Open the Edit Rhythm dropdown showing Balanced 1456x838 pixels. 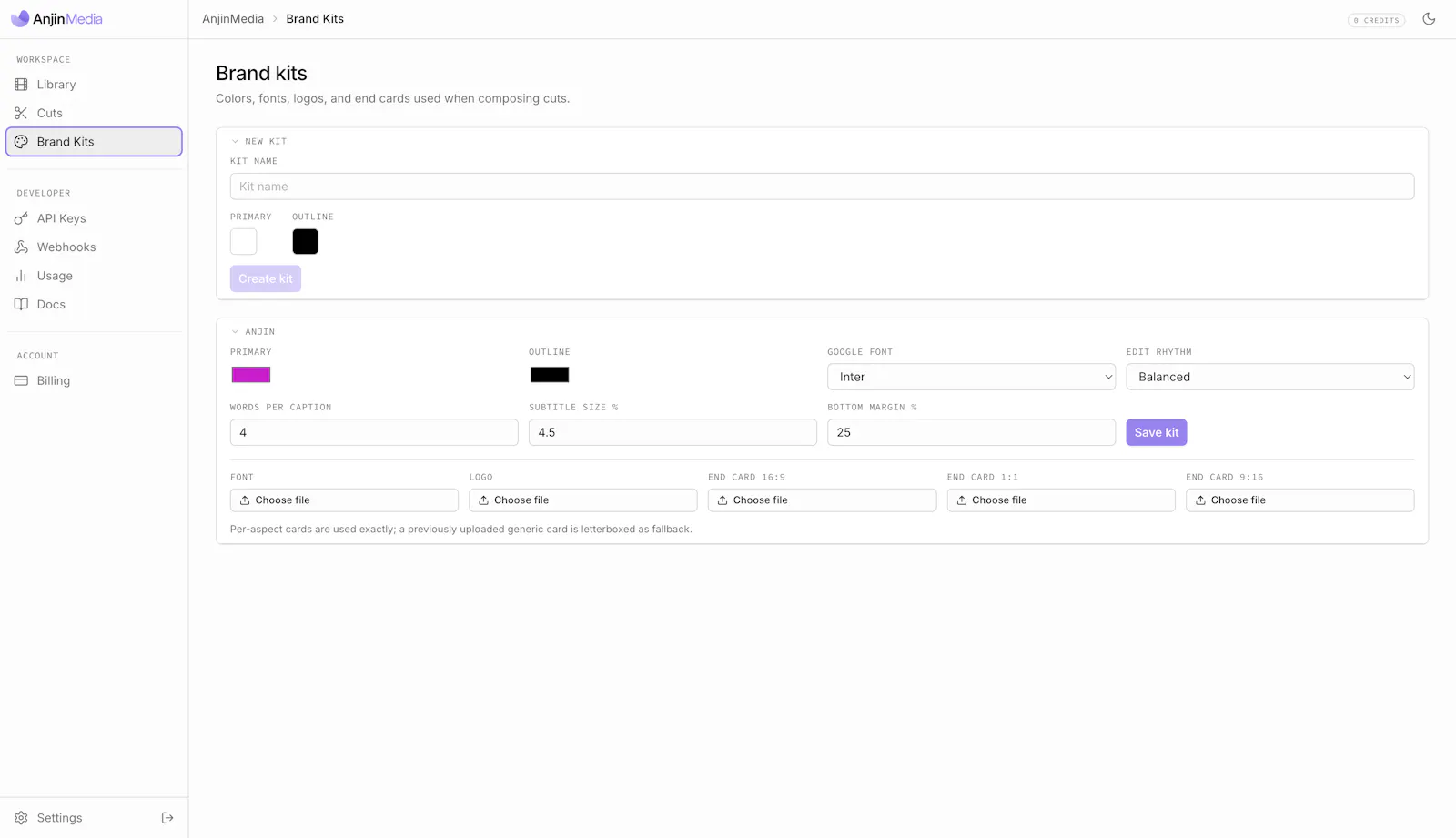coord(1269,377)
